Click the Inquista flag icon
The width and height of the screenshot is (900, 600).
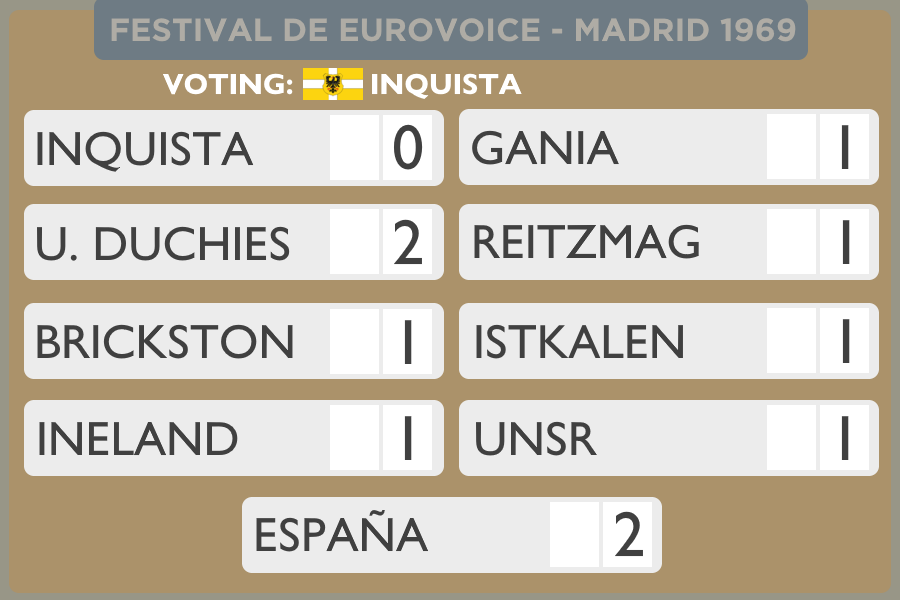pos(333,84)
